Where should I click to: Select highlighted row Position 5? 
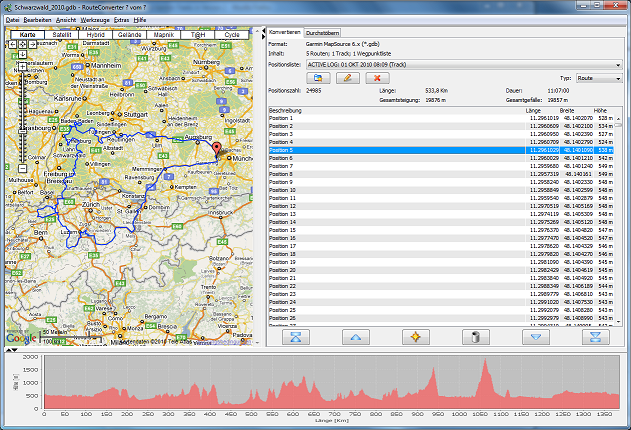[441, 150]
